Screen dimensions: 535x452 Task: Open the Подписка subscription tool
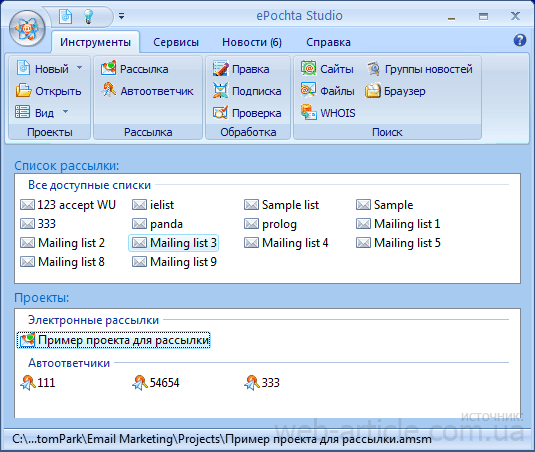247,91
